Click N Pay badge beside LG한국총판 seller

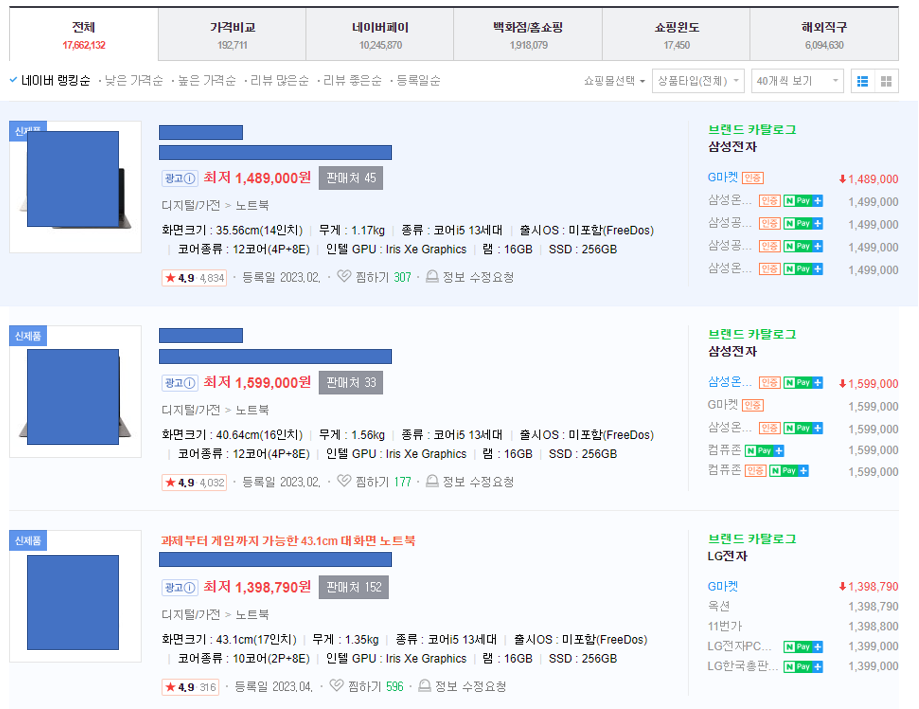[x=803, y=667]
